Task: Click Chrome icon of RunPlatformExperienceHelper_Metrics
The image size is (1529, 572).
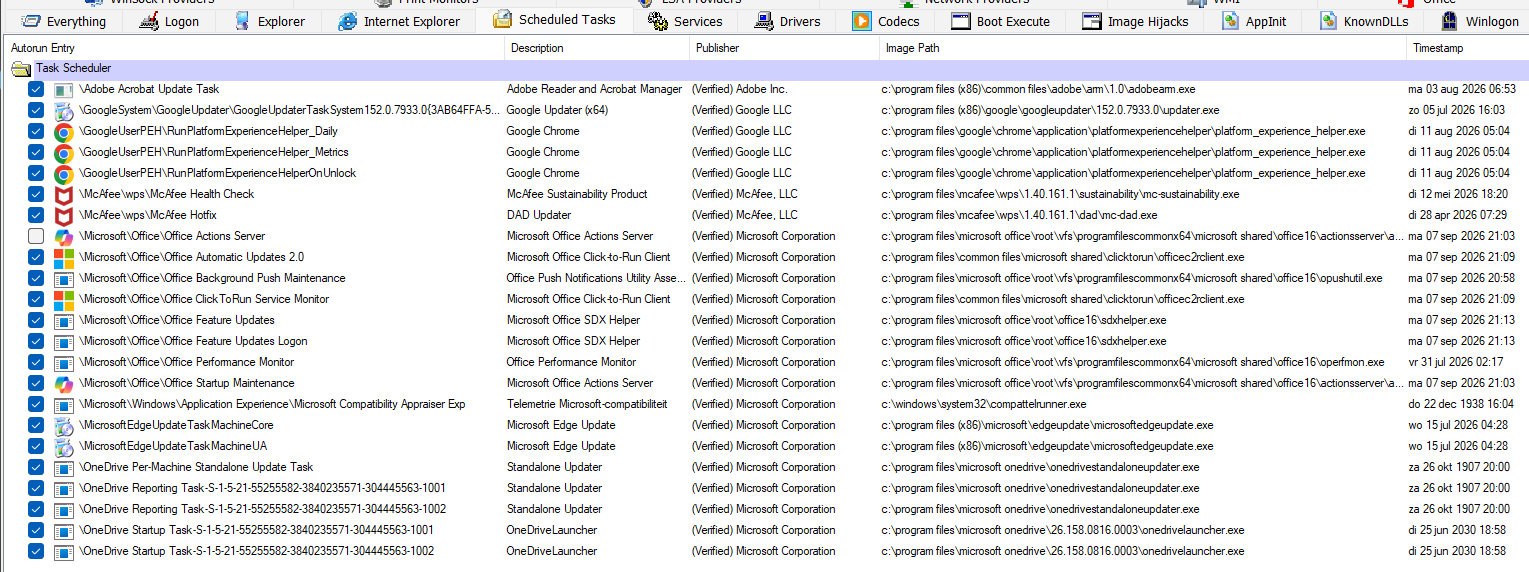Action: pyautogui.click(x=63, y=153)
